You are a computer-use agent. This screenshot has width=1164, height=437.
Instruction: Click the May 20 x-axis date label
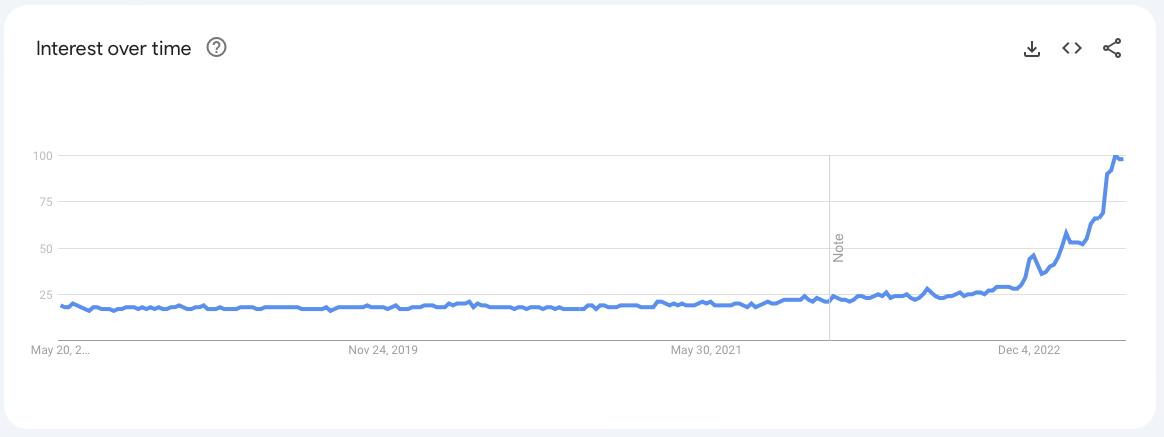coord(60,350)
